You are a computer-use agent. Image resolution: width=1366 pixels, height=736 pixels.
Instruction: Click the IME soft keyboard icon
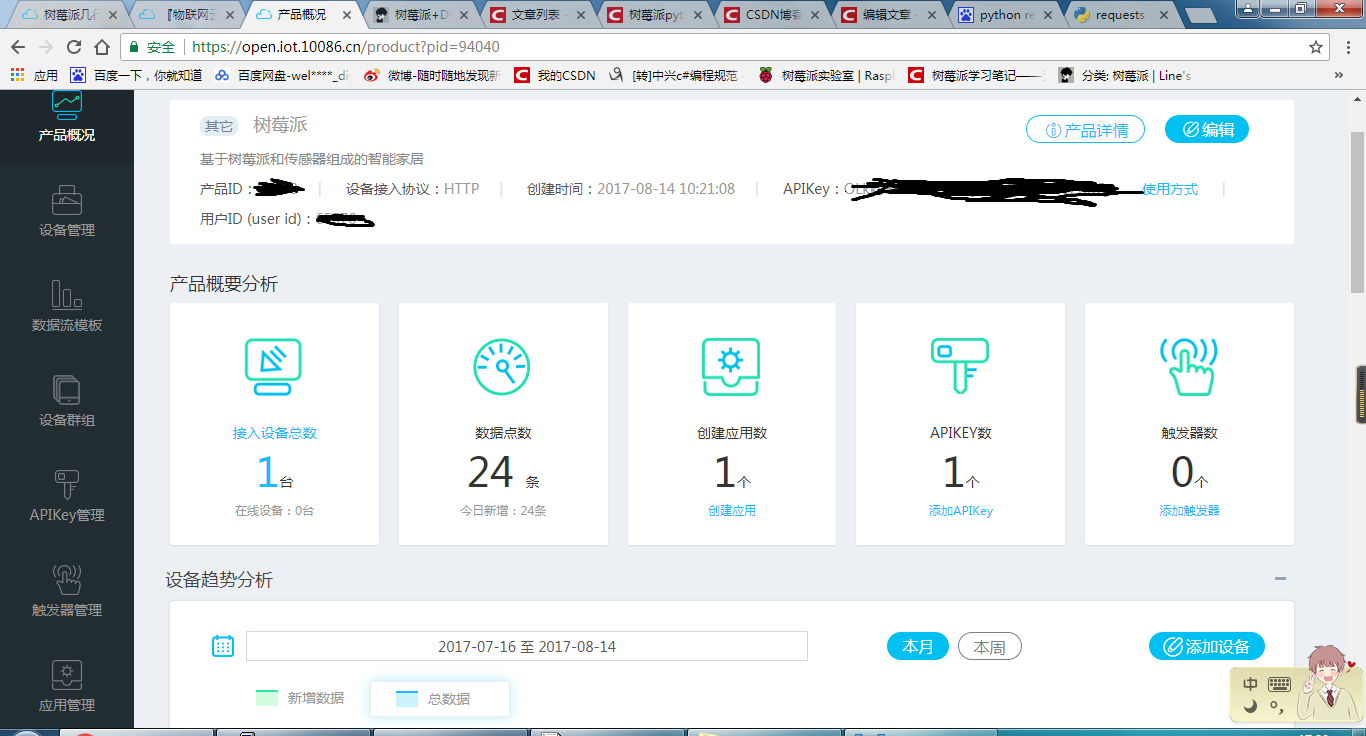(1279, 684)
